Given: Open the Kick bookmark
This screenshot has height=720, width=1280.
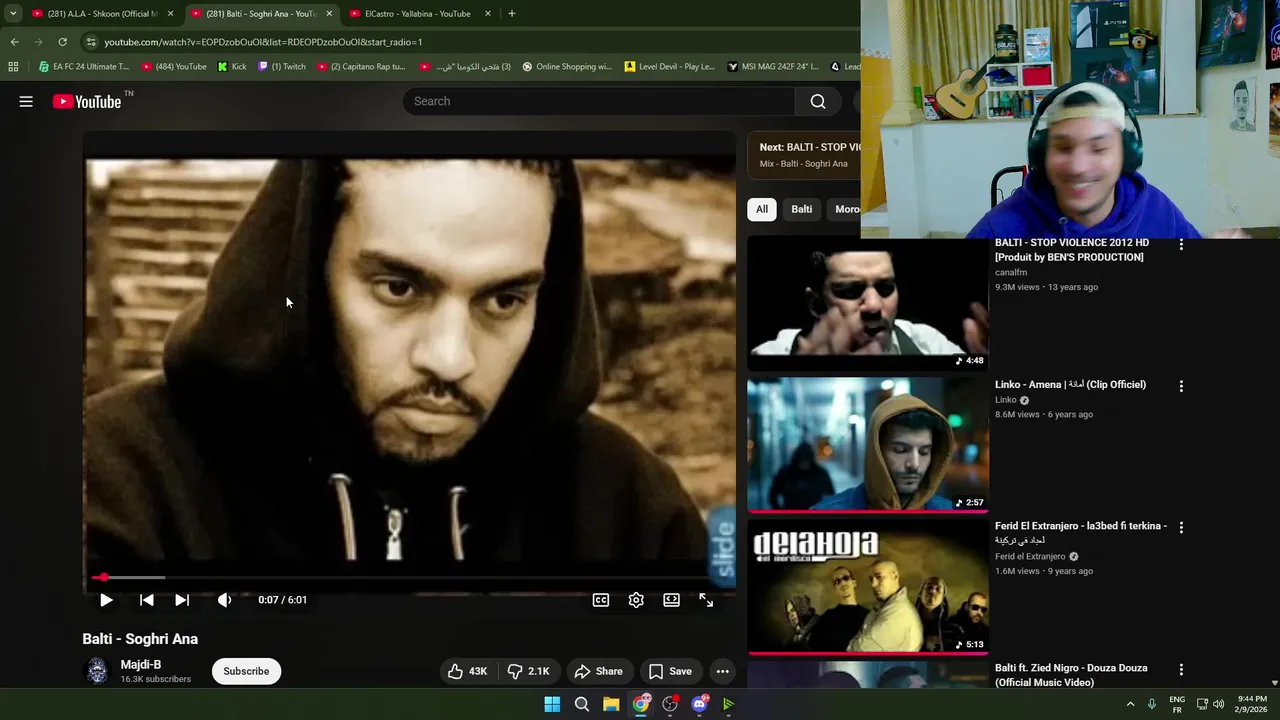Looking at the screenshot, I should coord(232,67).
